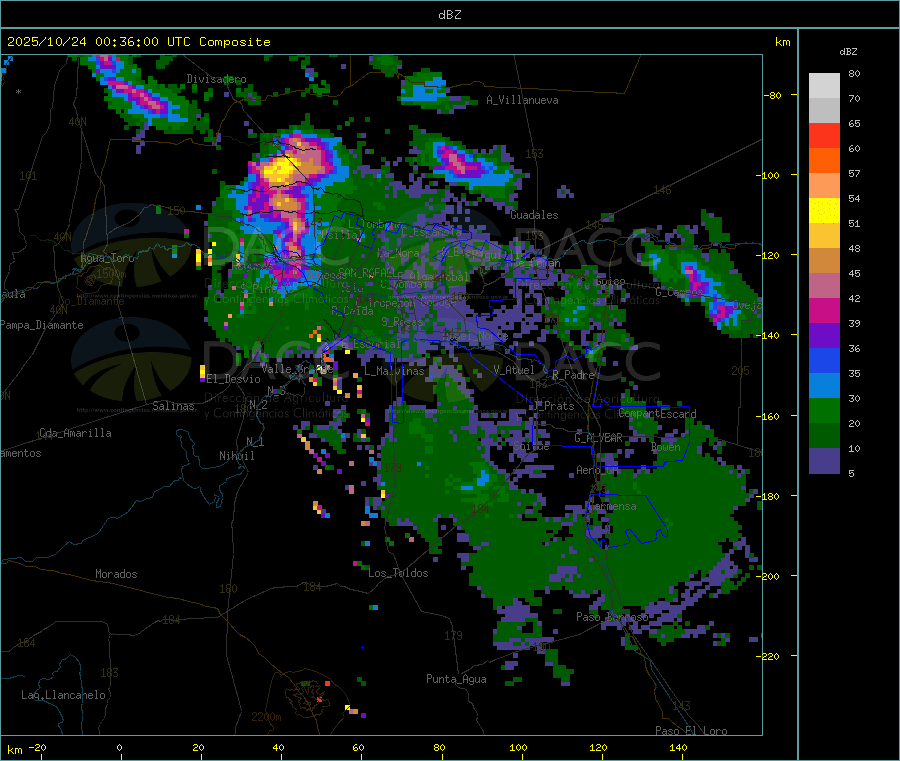This screenshot has height=761, width=900.
Task: Click the Divisadero map label
Action: click(216, 79)
